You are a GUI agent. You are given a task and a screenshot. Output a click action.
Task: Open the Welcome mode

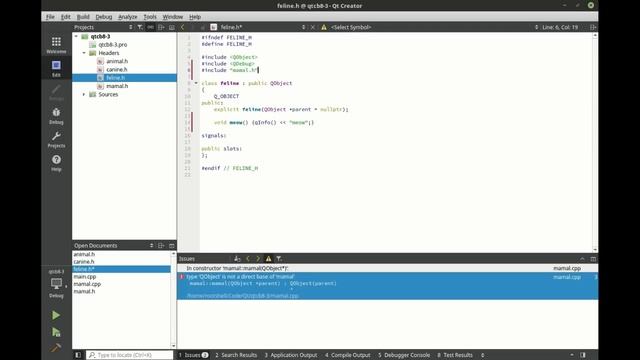56,45
